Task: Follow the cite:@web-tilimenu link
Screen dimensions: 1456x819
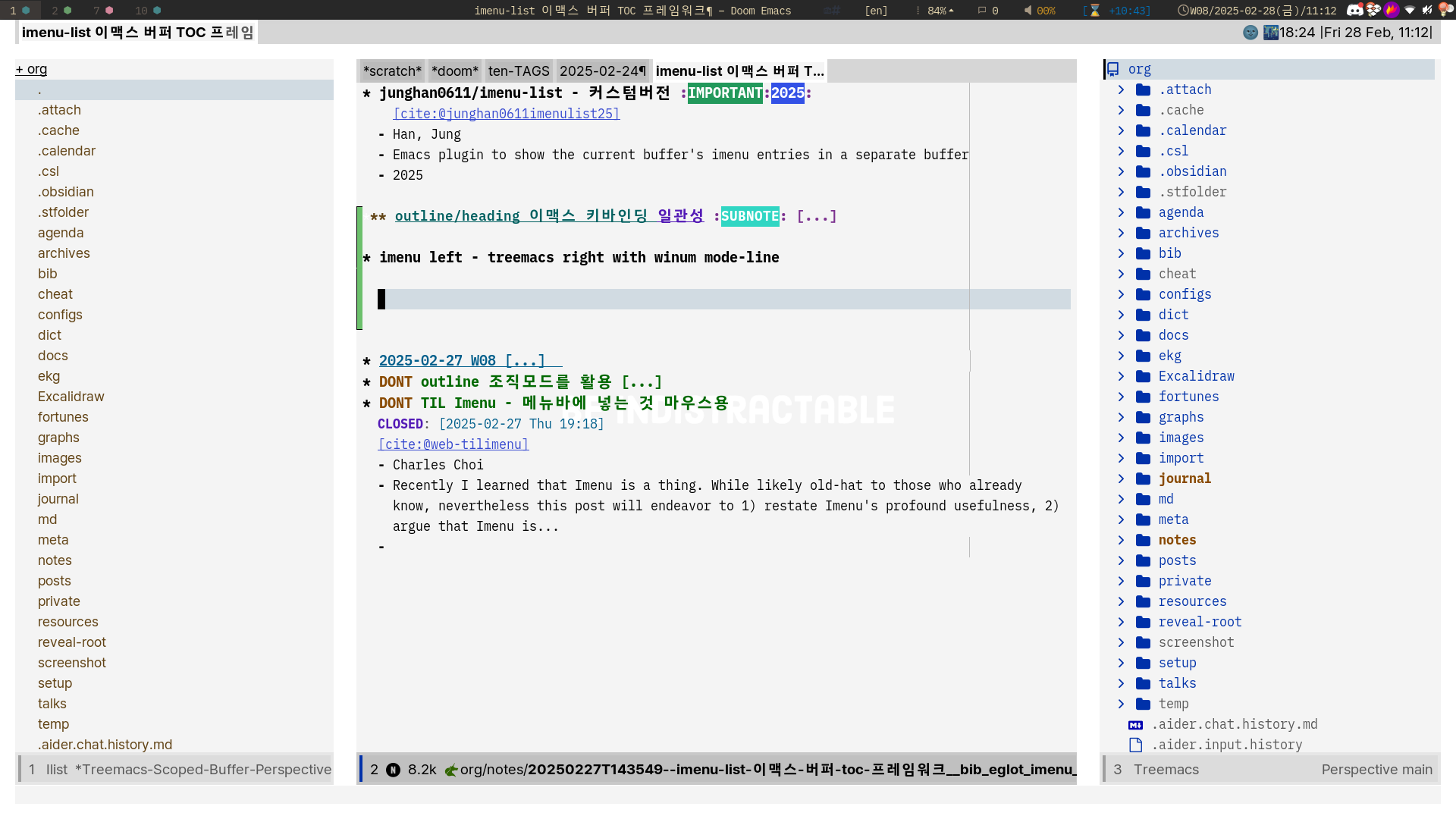Action: [453, 444]
